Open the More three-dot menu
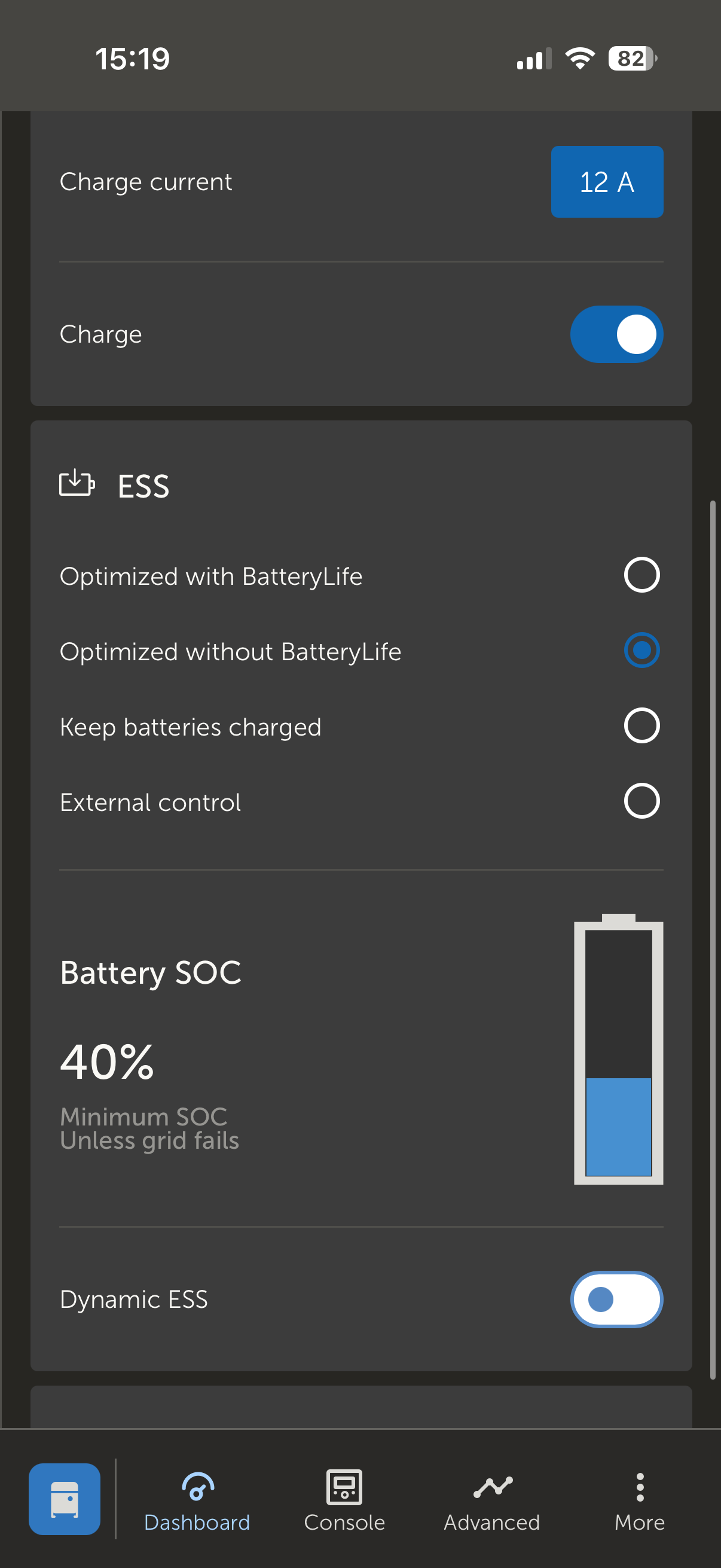This screenshot has height=1568, width=721. [640, 1487]
